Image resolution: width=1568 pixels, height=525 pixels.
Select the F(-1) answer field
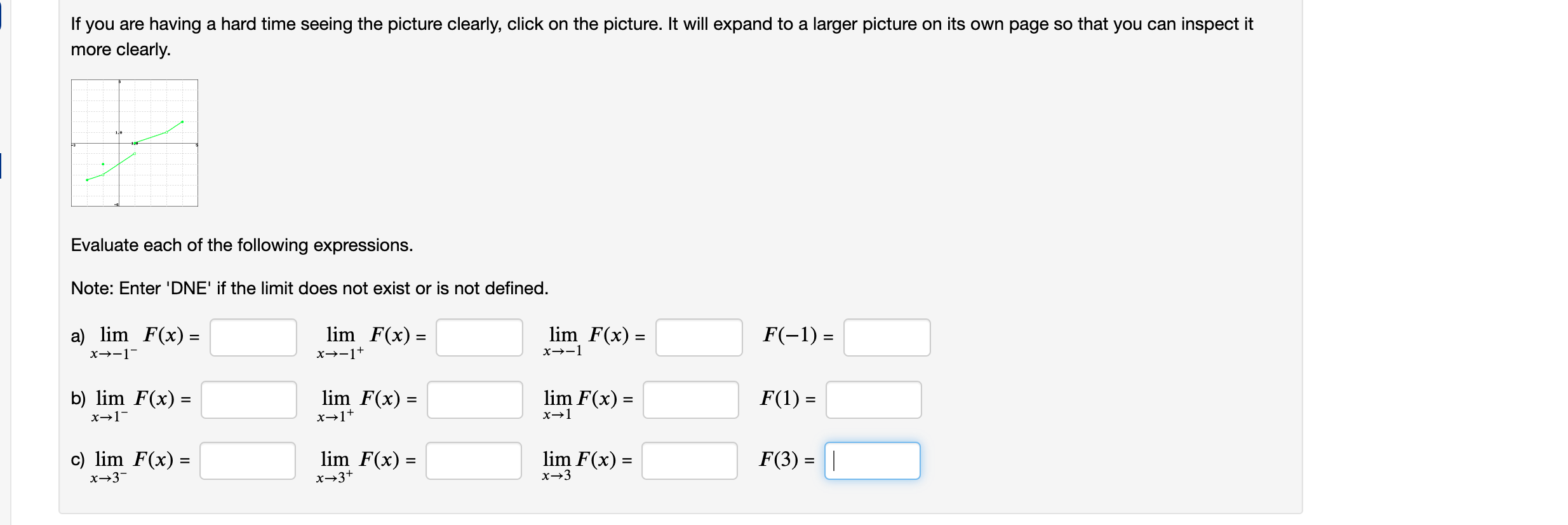(x=886, y=337)
